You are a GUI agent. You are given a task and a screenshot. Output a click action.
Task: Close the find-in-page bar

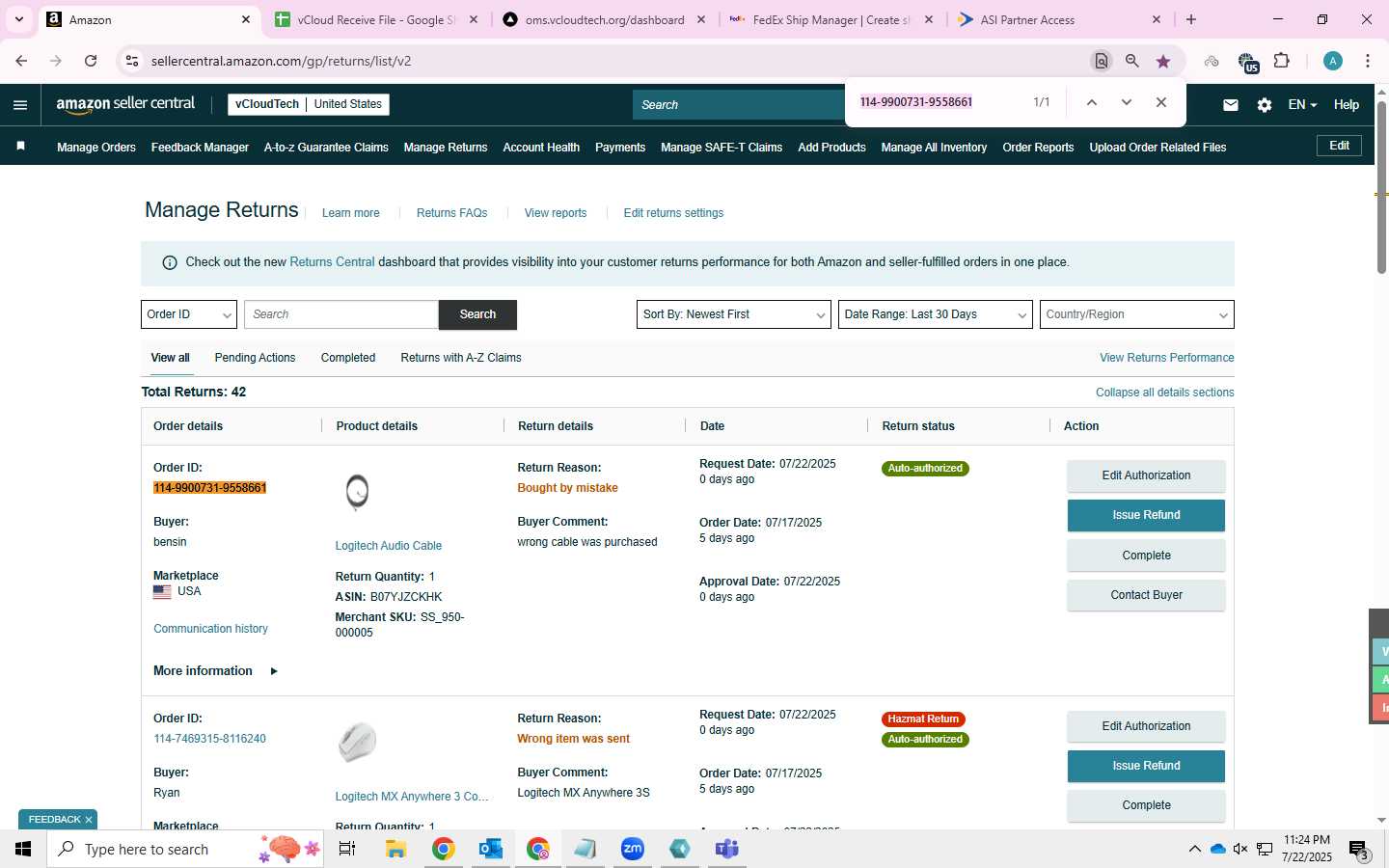pos(1161,102)
